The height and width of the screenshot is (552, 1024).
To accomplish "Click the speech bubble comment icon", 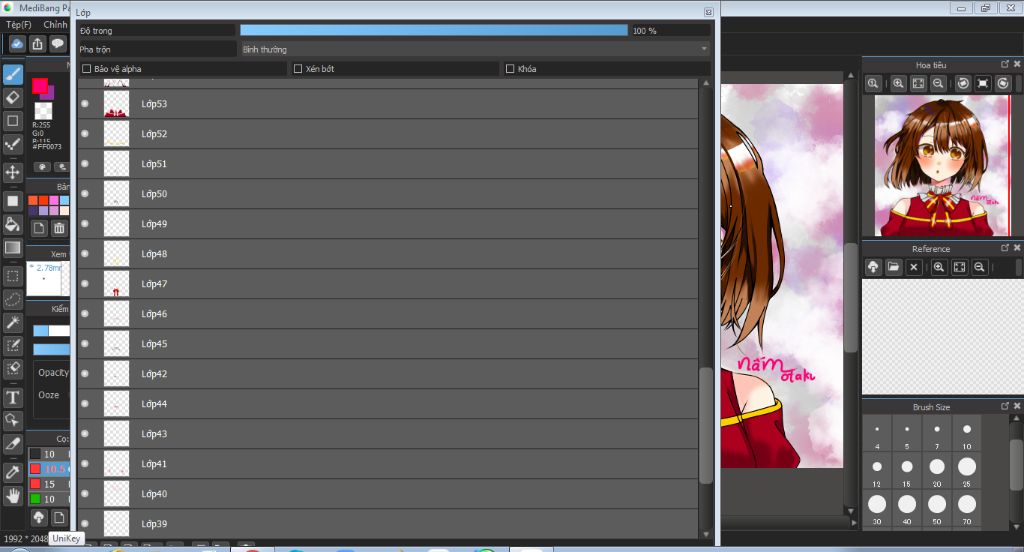I will tap(58, 44).
